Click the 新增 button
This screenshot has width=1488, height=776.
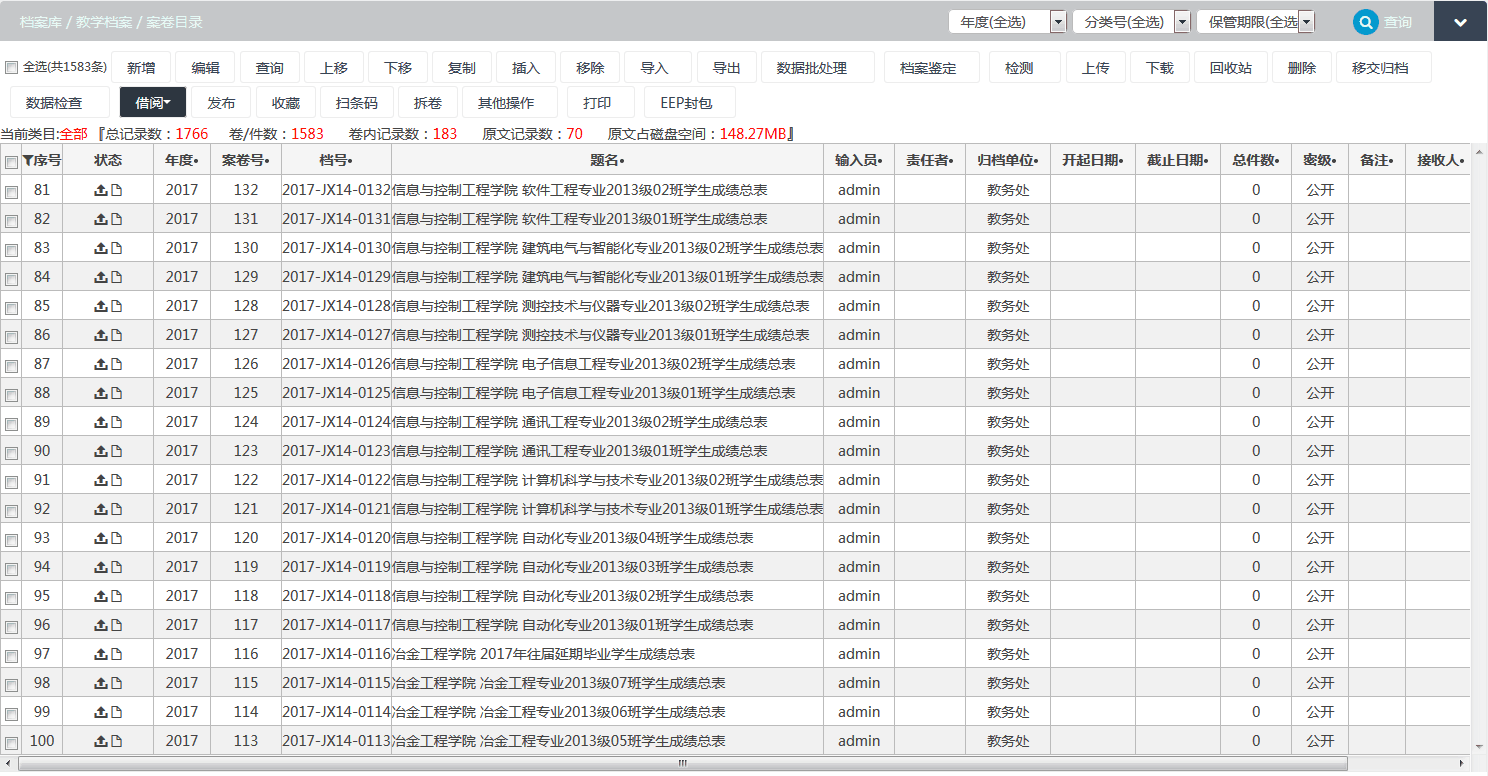point(141,68)
